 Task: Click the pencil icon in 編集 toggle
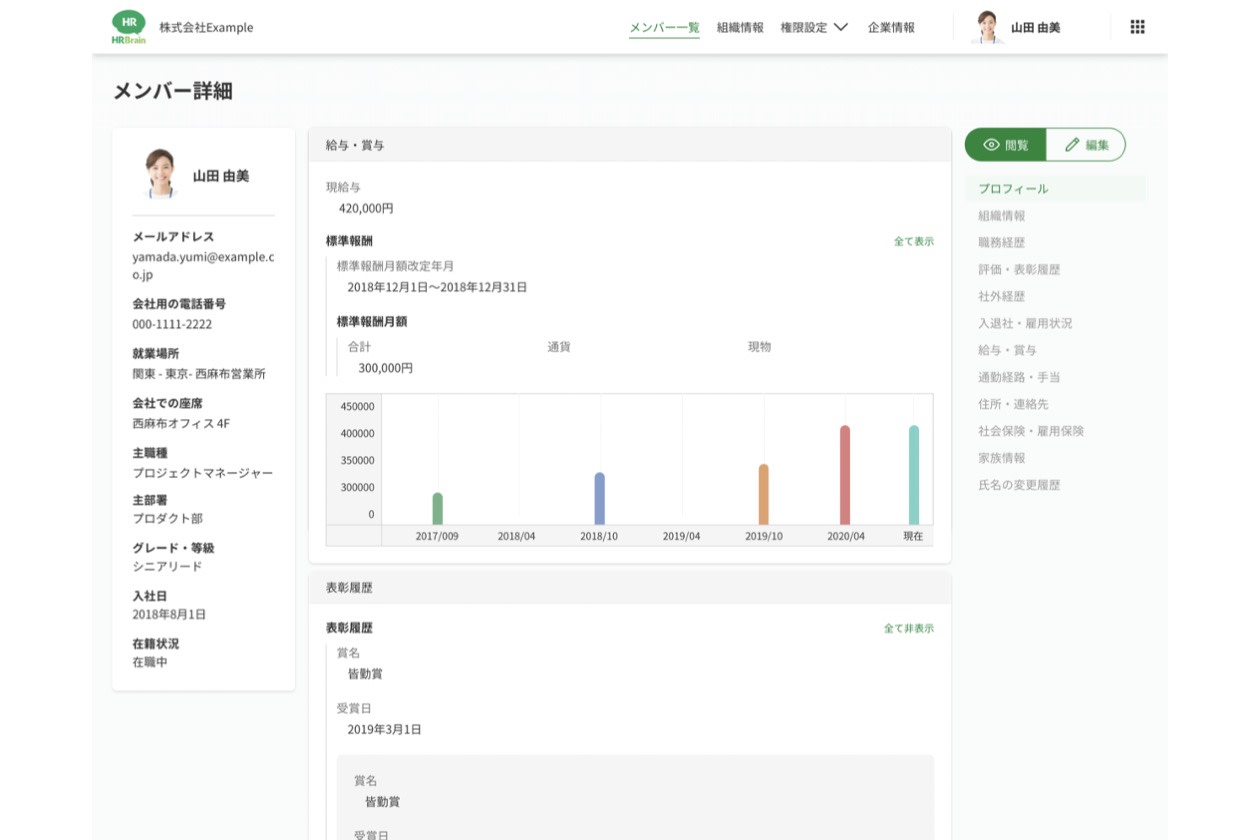point(1072,145)
